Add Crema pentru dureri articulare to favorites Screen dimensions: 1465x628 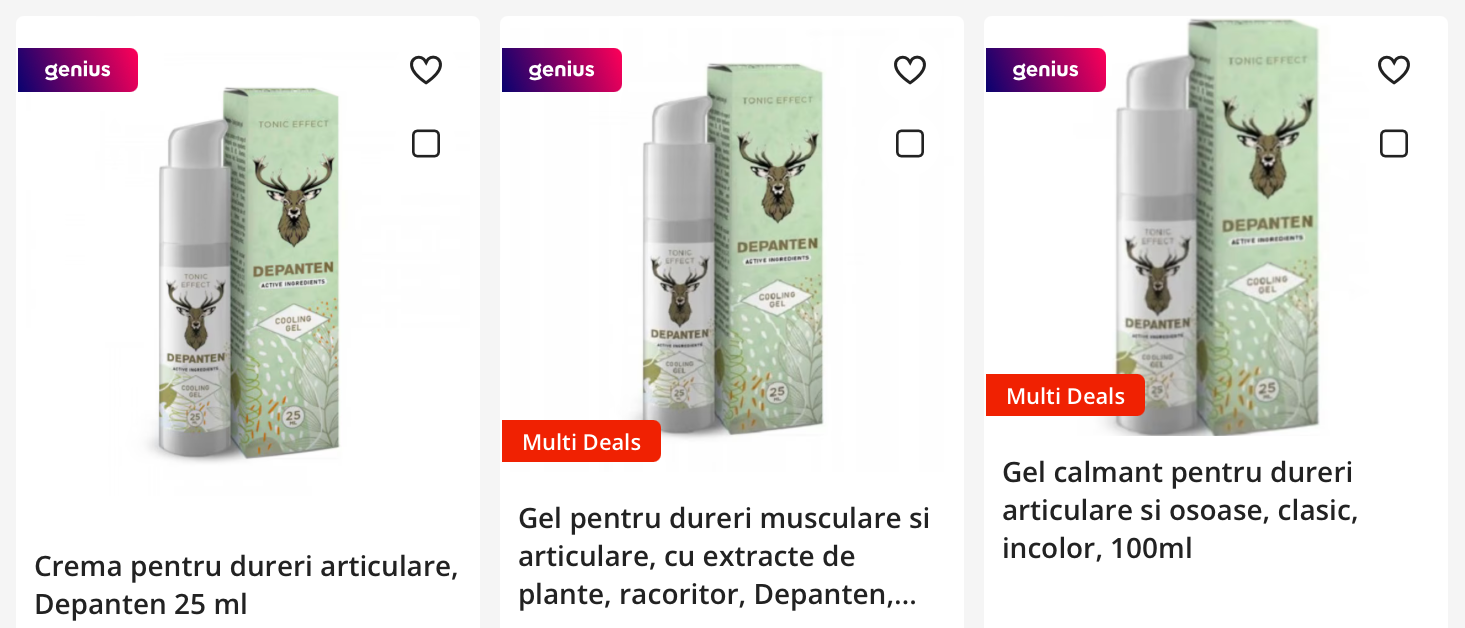tap(426, 70)
